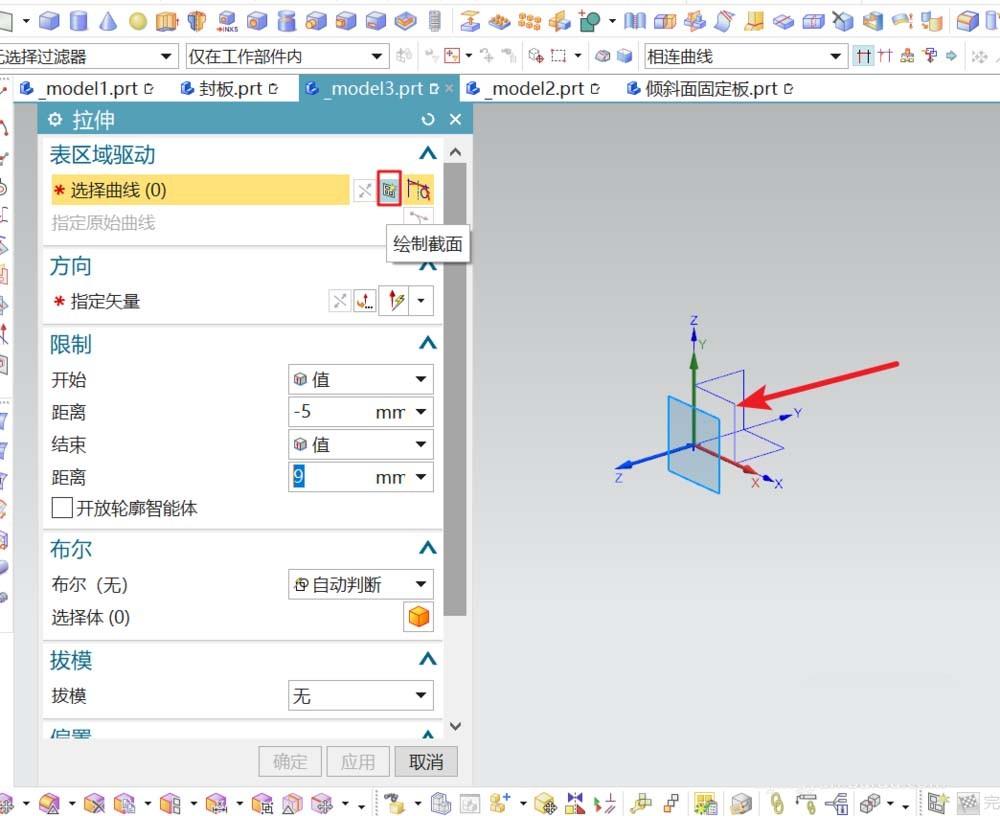Click the curve selection icon beside 选择曲线
1000x816 pixels.
coord(419,190)
